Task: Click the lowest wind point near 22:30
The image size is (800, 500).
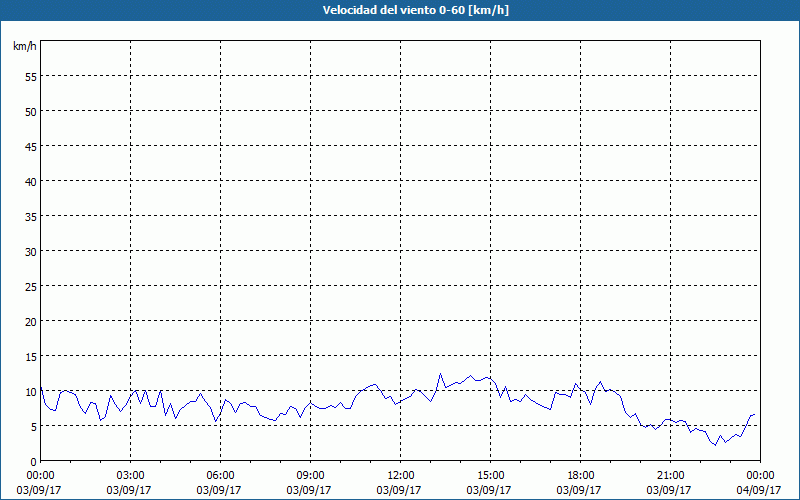Action: (x=715, y=445)
